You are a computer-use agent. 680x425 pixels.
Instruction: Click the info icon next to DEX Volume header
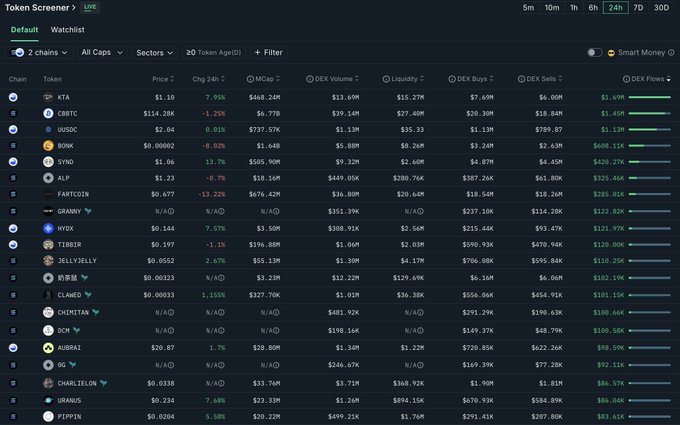[x=310, y=79]
